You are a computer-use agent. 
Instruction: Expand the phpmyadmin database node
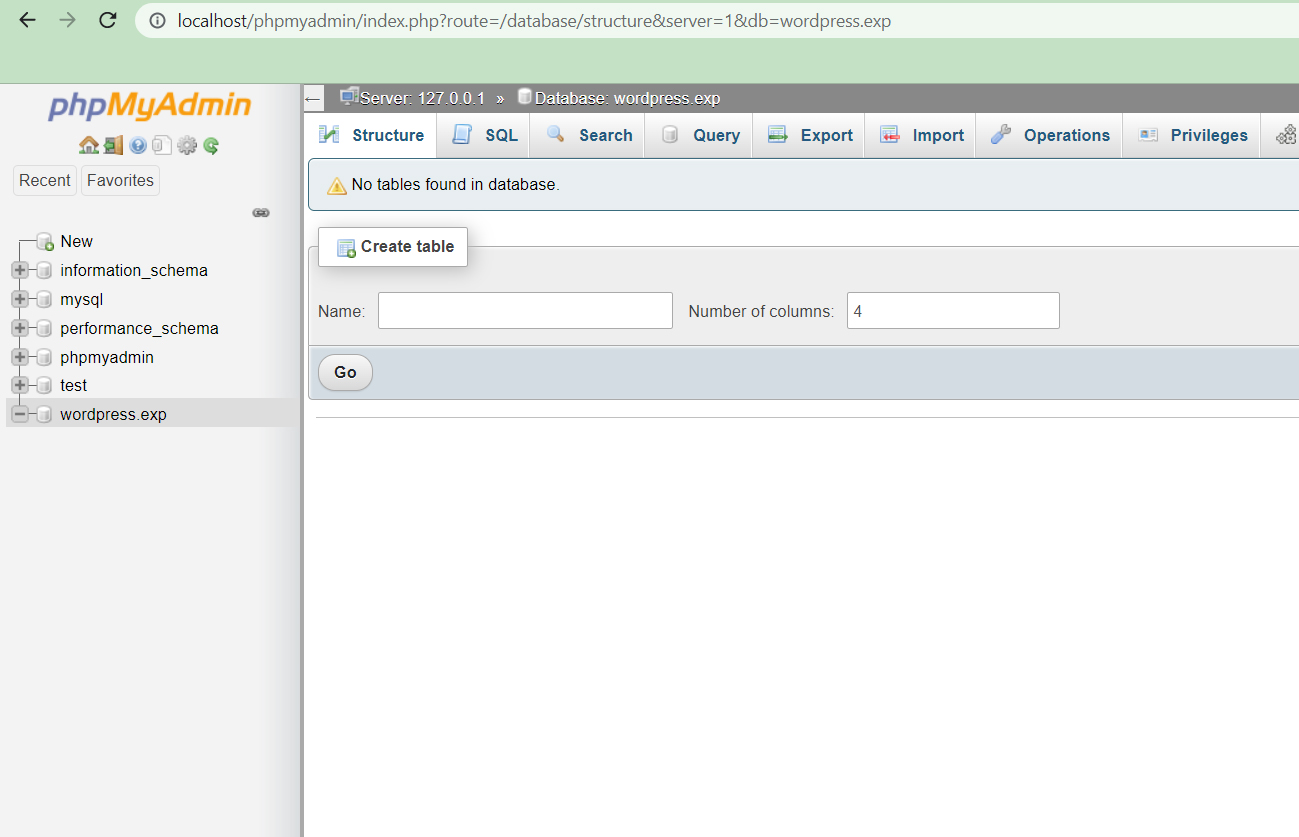tap(20, 357)
